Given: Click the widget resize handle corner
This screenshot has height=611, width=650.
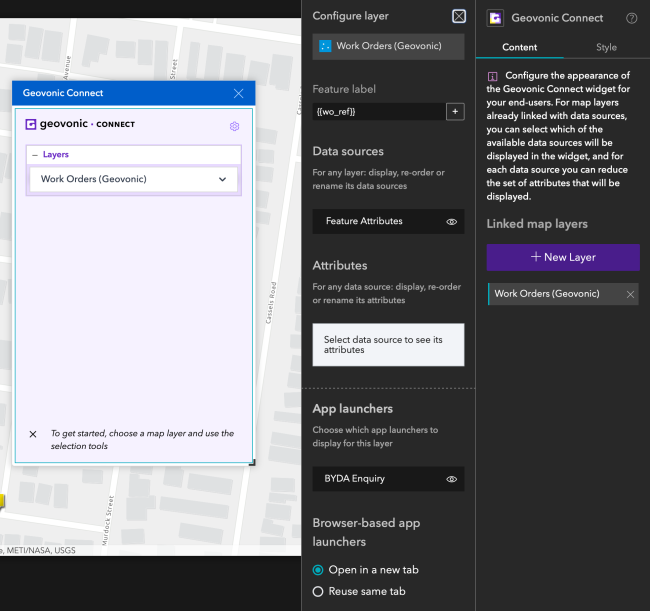Looking at the screenshot, I should (252, 463).
